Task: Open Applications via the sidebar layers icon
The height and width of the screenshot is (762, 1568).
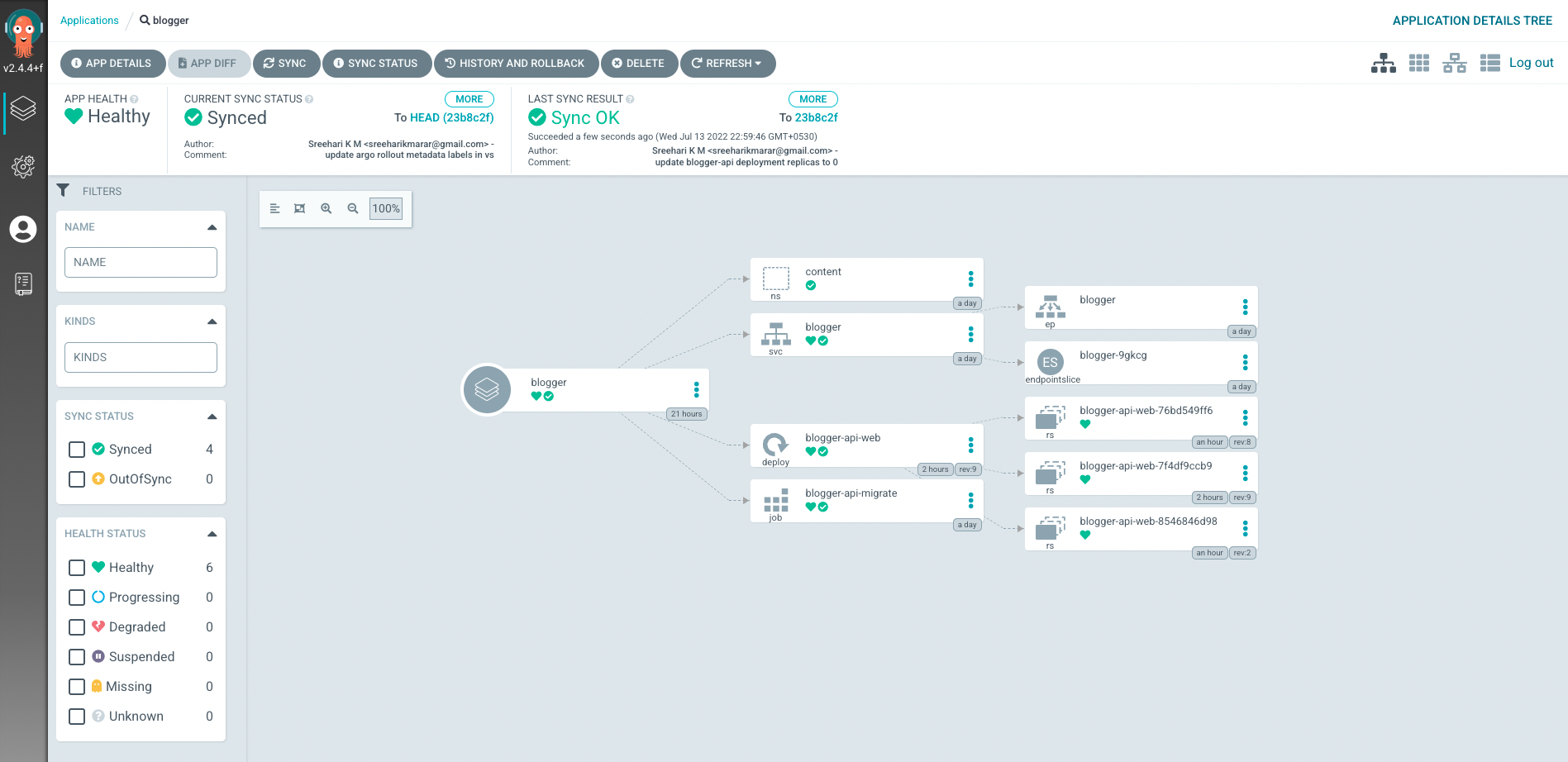Action: [23, 108]
